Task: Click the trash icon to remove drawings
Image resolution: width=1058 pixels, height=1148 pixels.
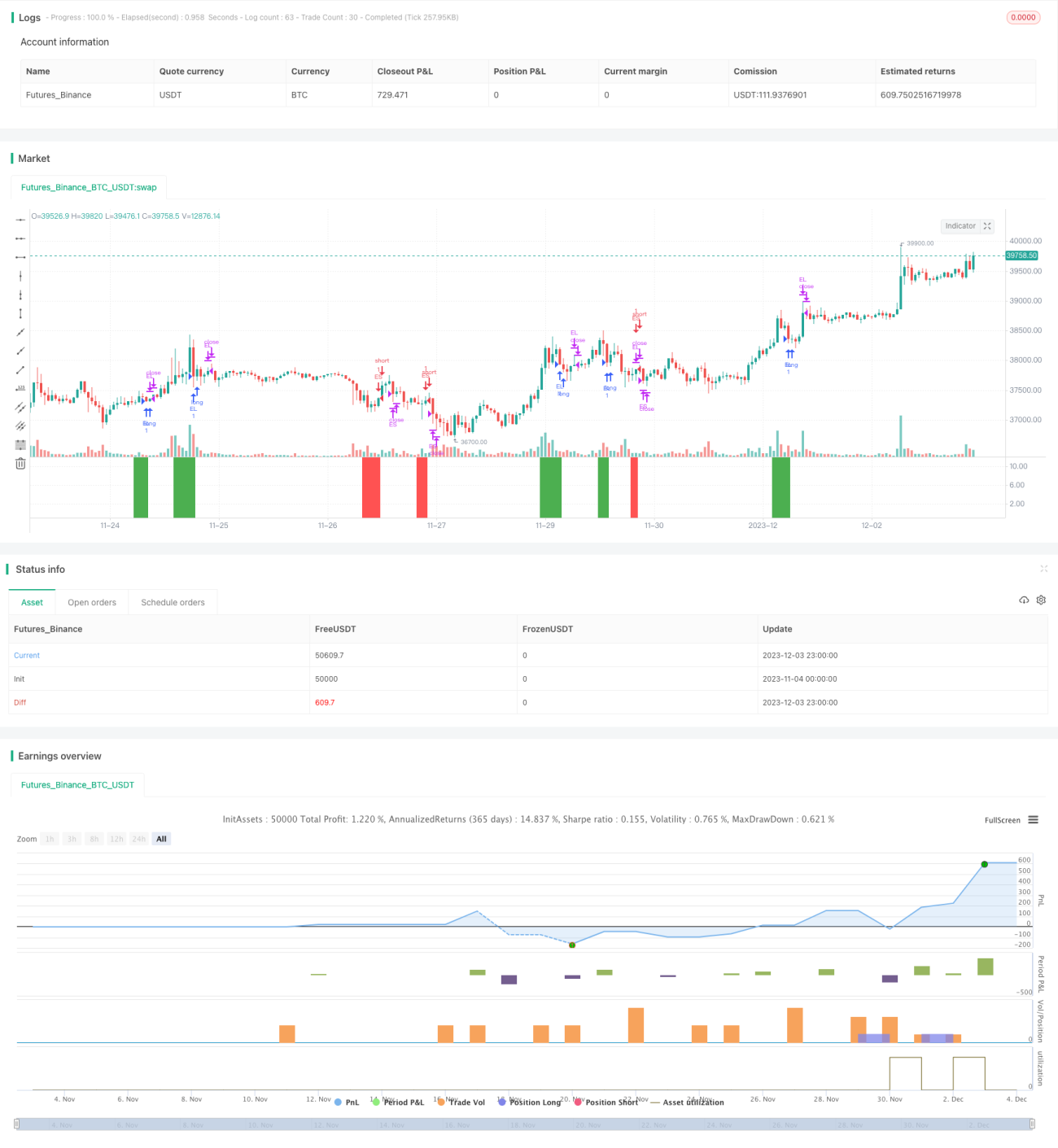Action: coord(20,463)
